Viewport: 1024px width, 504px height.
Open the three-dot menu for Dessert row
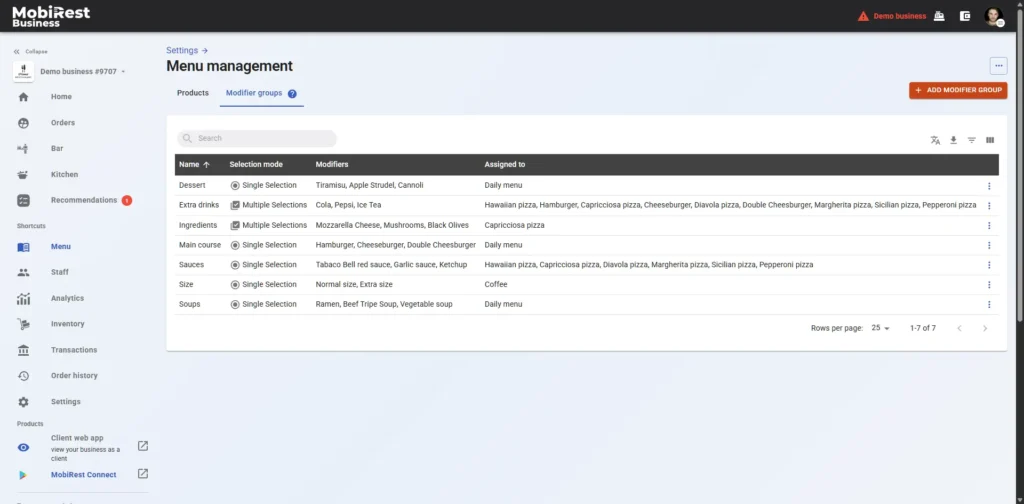989,186
